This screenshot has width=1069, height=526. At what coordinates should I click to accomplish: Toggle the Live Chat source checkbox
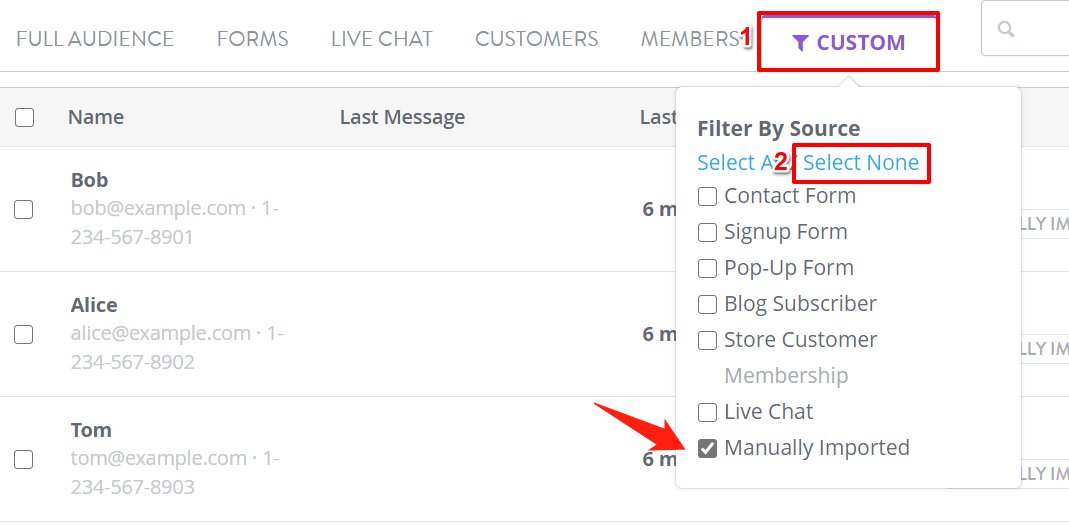coord(708,412)
